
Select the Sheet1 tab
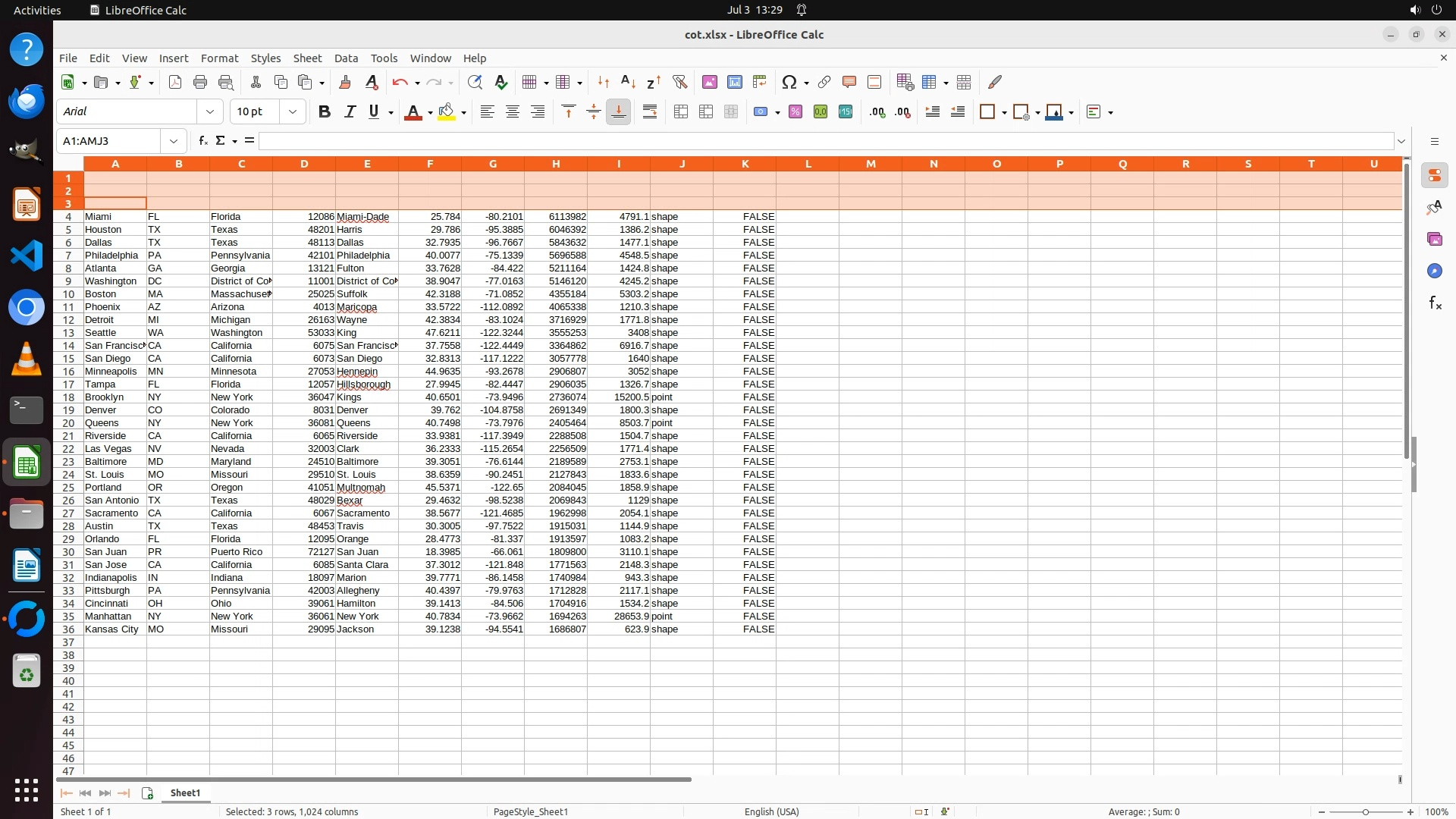pos(185,793)
